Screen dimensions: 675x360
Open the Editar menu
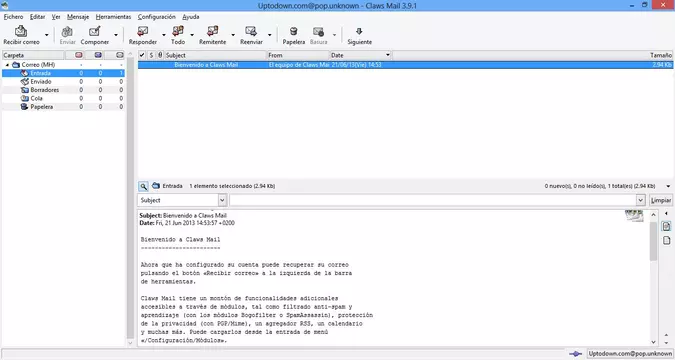[37, 17]
